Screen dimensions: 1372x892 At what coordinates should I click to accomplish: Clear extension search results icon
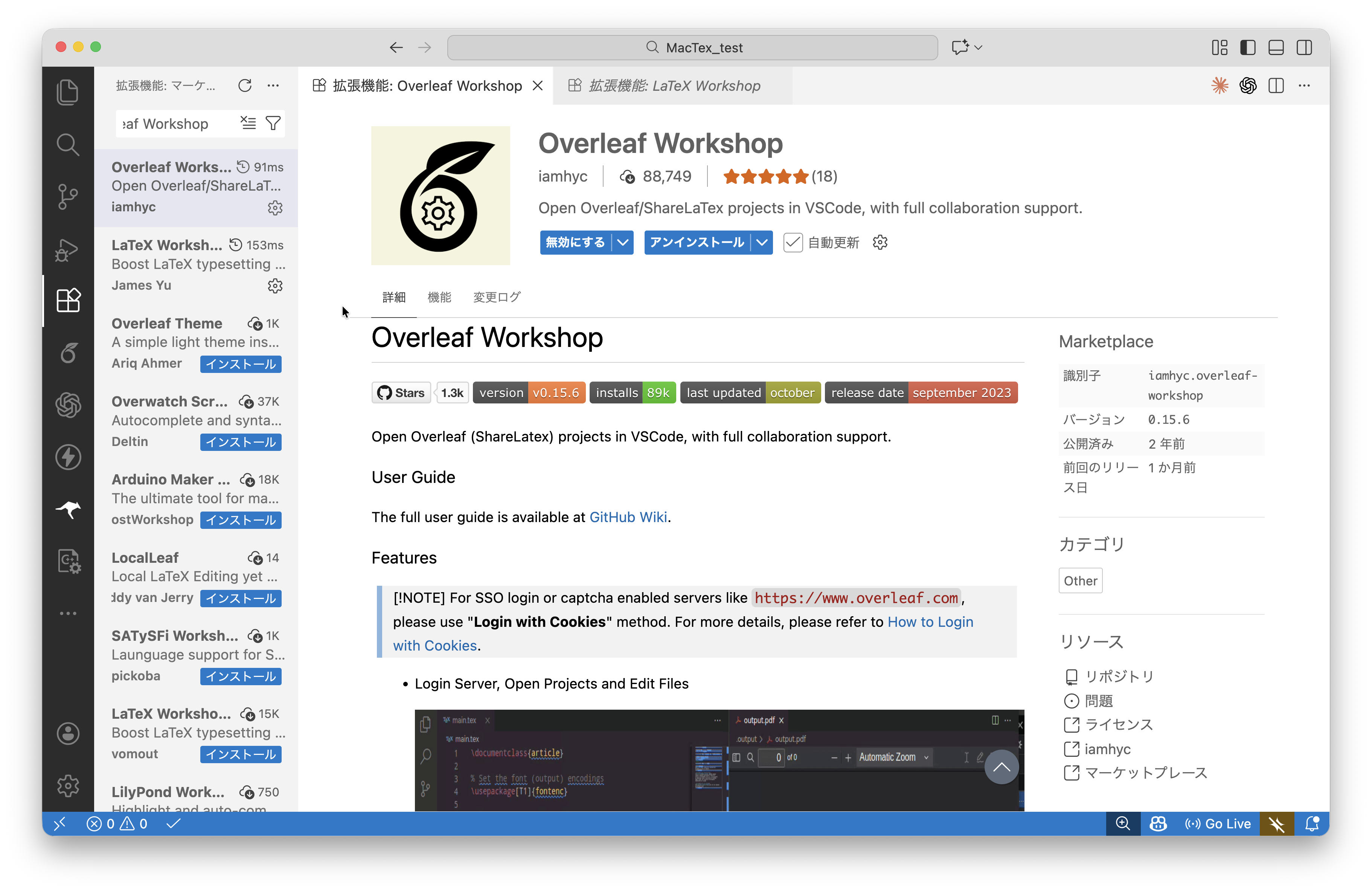coord(248,124)
